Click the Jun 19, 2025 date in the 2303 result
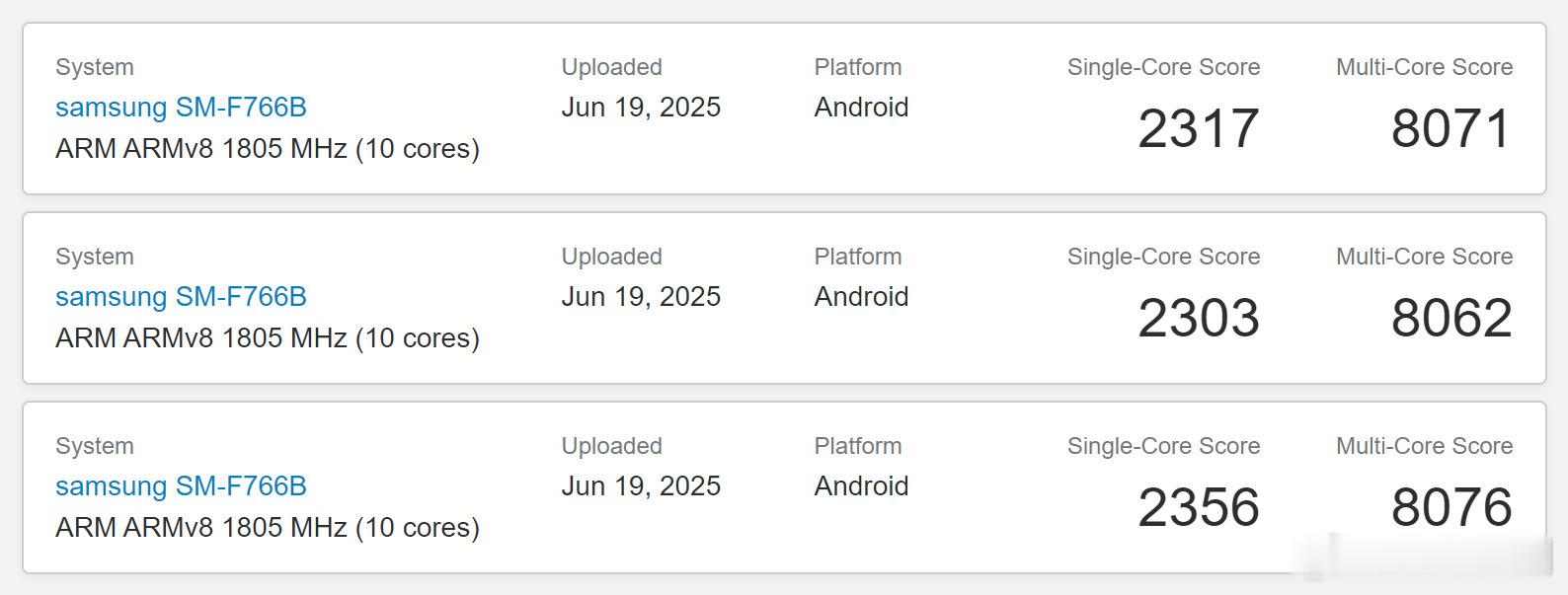This screenshot has width=1568, height=595. click(641, 297)
